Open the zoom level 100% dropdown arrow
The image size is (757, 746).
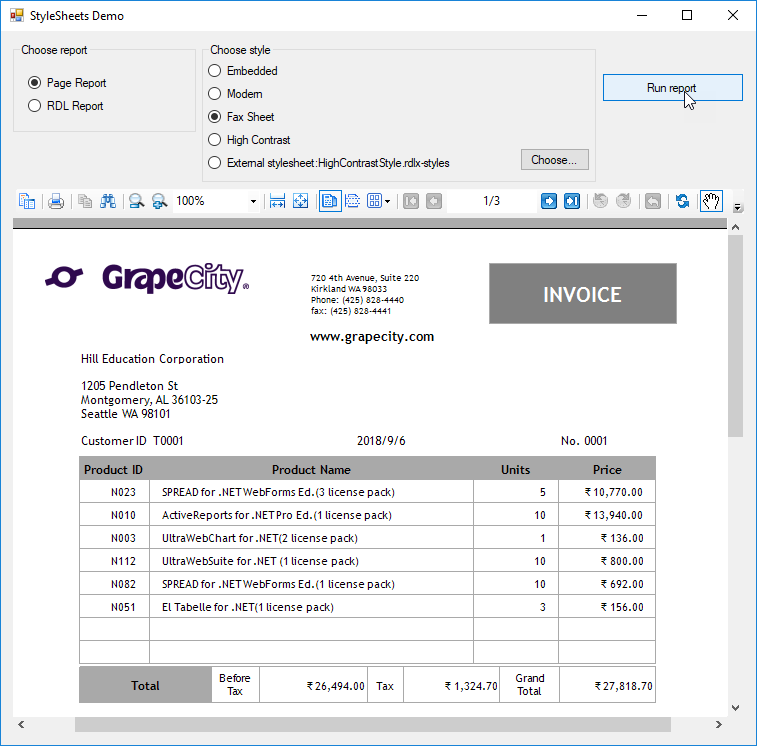click(x=253, y=201)
